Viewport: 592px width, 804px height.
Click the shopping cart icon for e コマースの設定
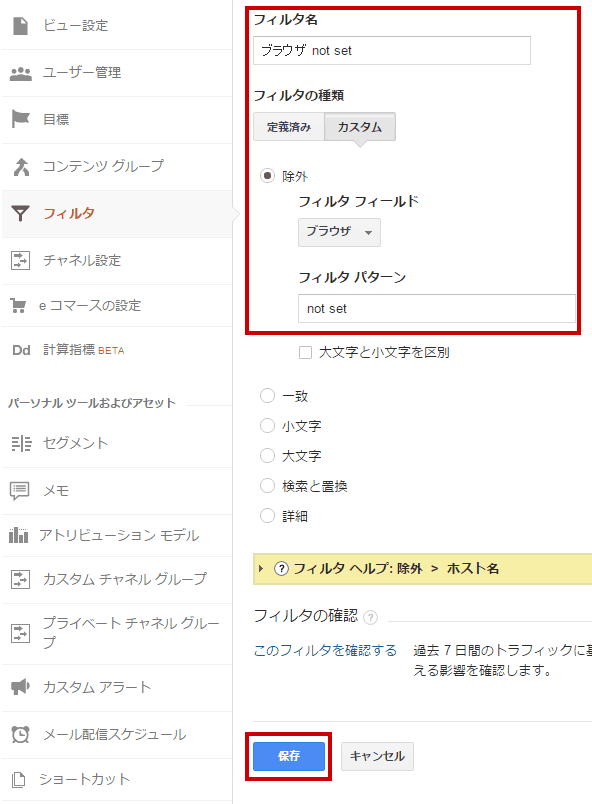18,306
